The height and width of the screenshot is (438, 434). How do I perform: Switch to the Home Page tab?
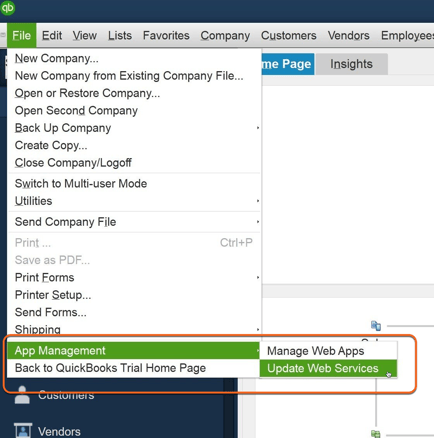[288, 64]
